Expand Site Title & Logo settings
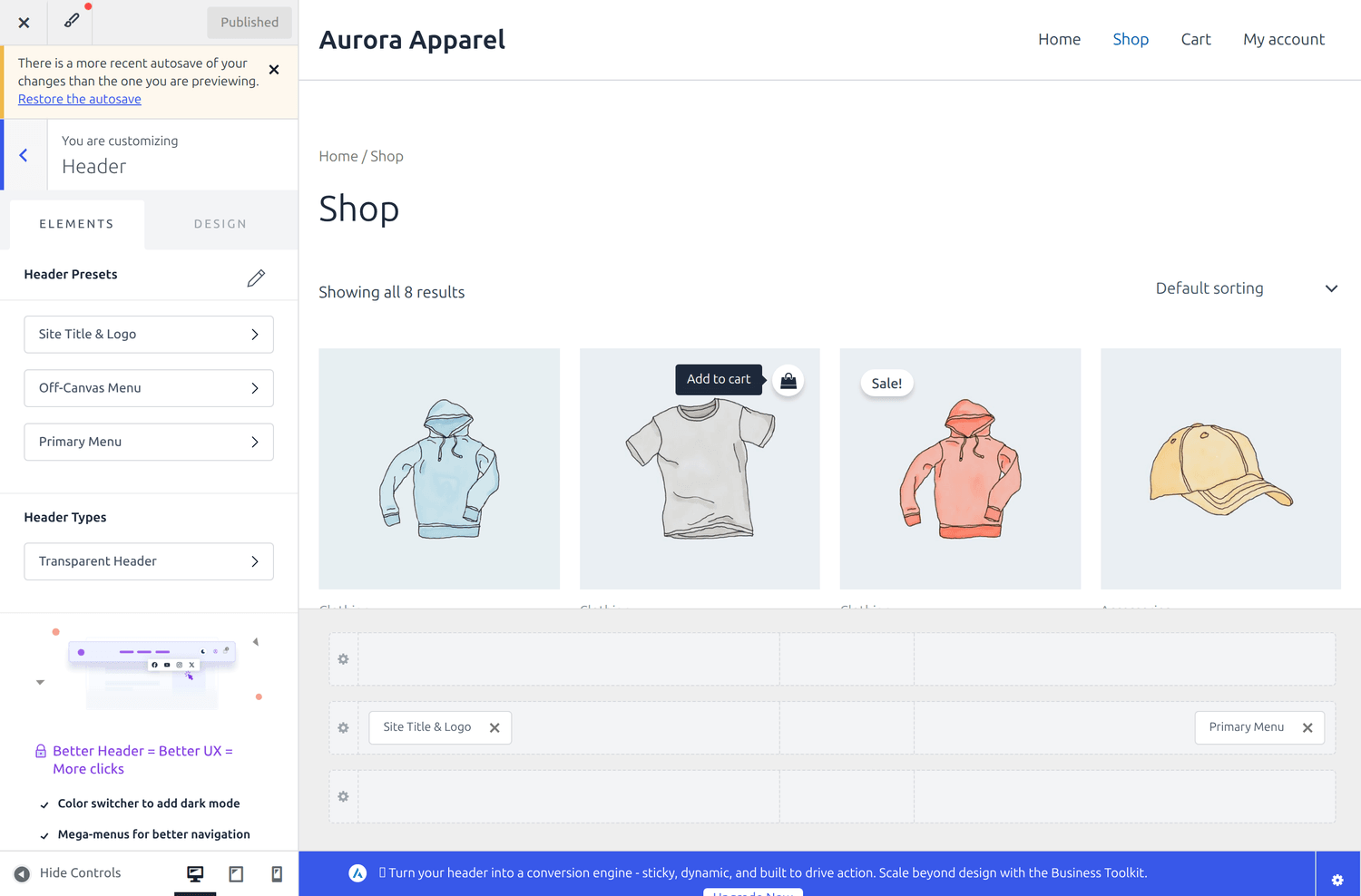 coord(149,335)
